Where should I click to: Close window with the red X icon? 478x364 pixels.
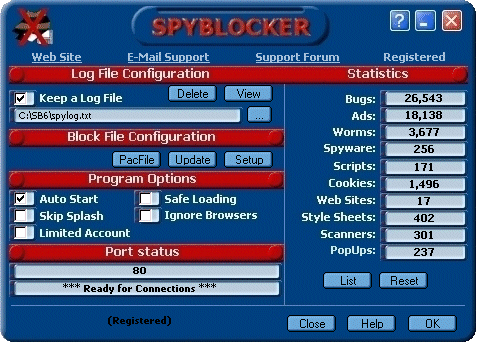point(452,21)
